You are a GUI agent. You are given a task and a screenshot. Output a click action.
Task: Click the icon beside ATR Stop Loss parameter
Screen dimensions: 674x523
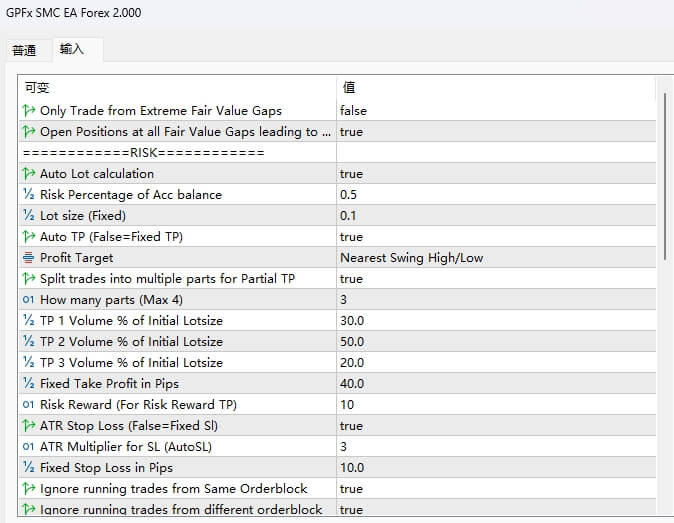coord(28,426)
